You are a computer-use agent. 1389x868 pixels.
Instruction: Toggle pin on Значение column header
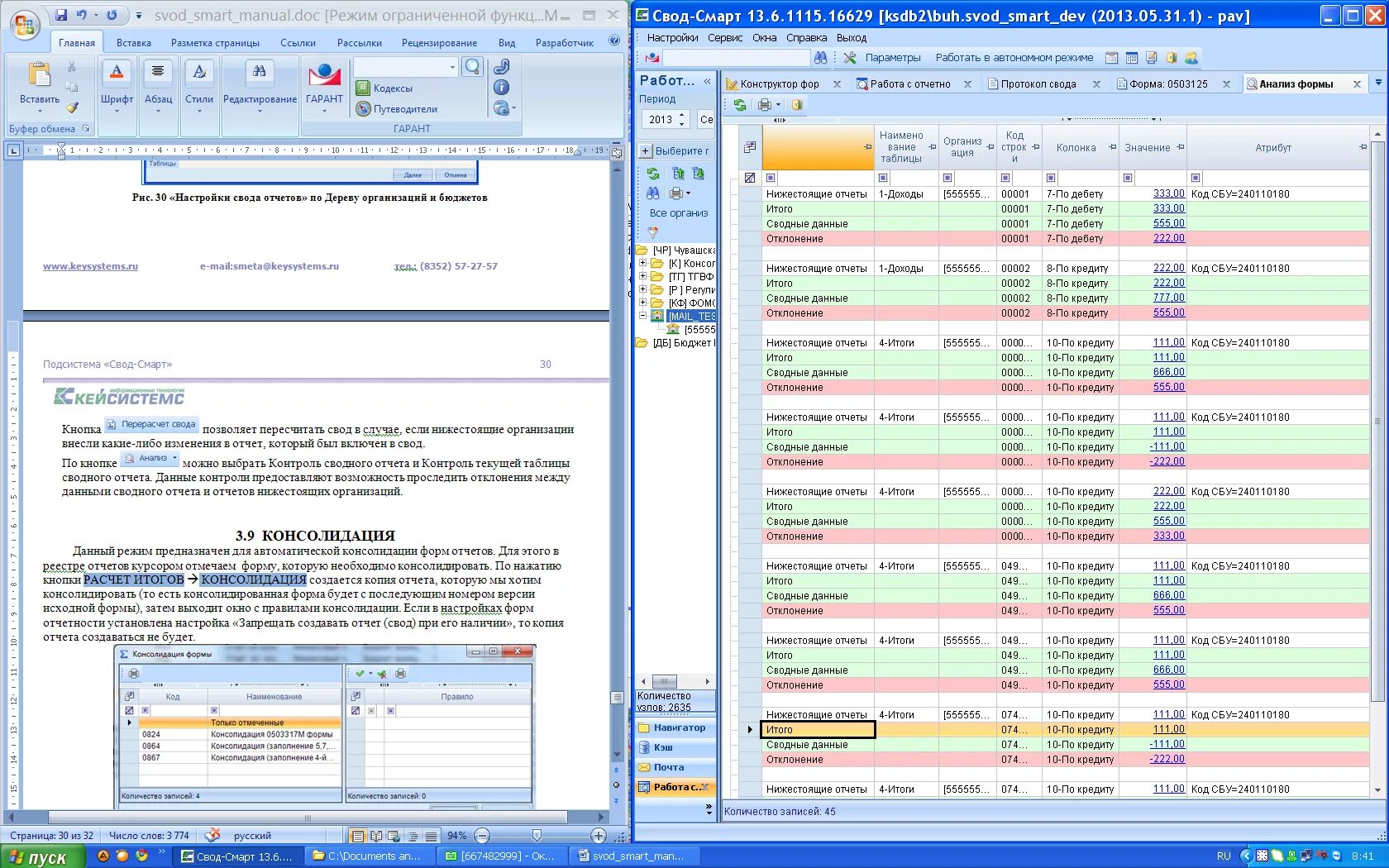coord(1180,147)
